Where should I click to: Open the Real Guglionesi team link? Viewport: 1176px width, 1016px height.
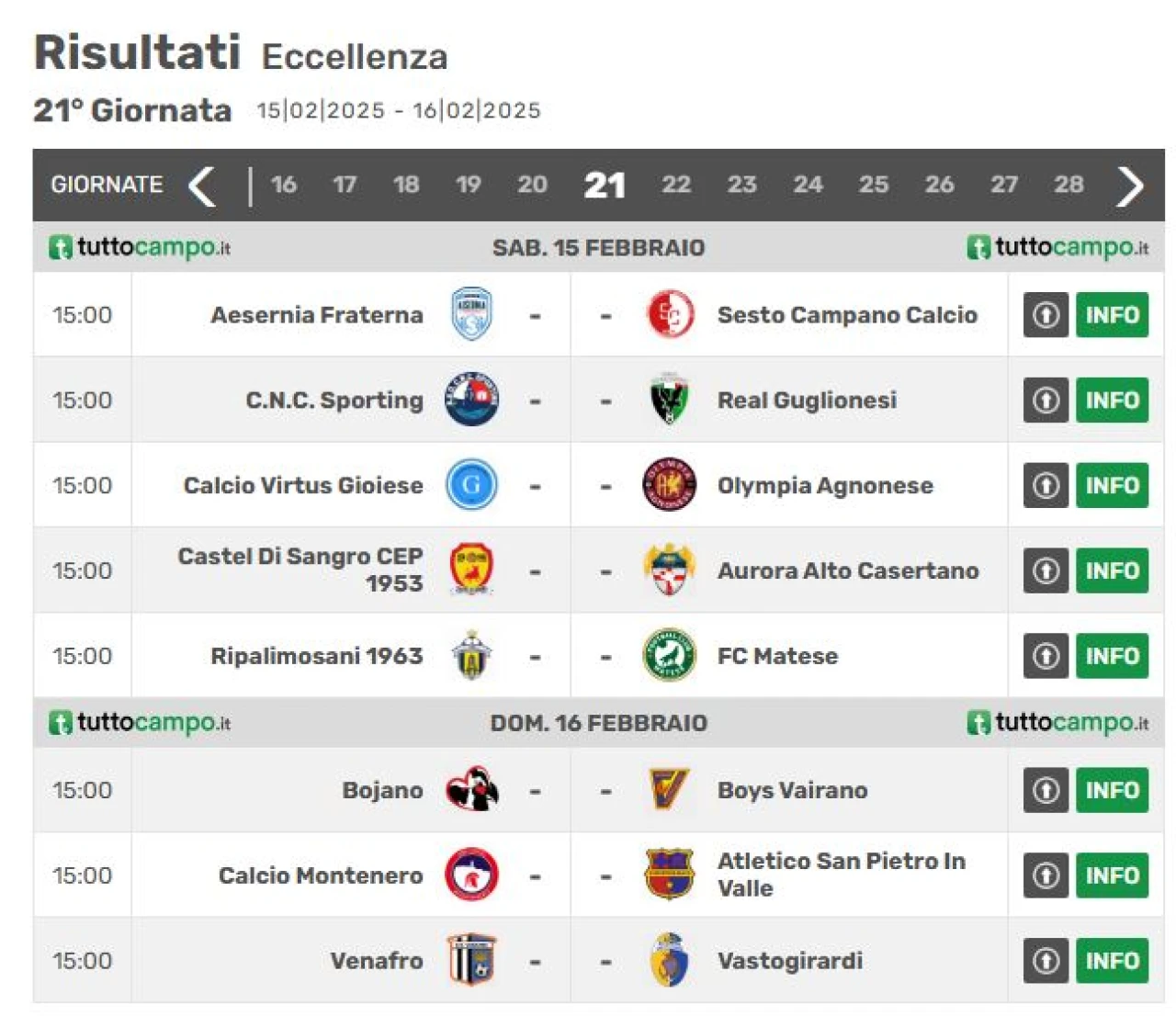pos(807,400)
